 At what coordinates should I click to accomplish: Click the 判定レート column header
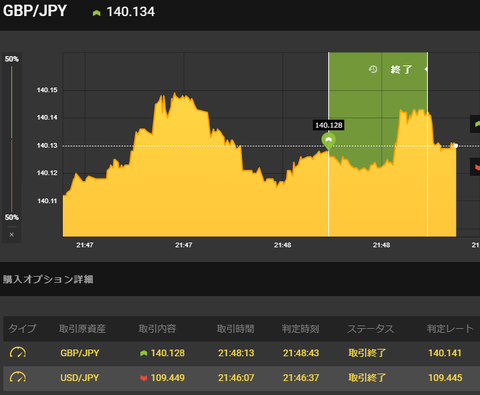pos(450,329)
